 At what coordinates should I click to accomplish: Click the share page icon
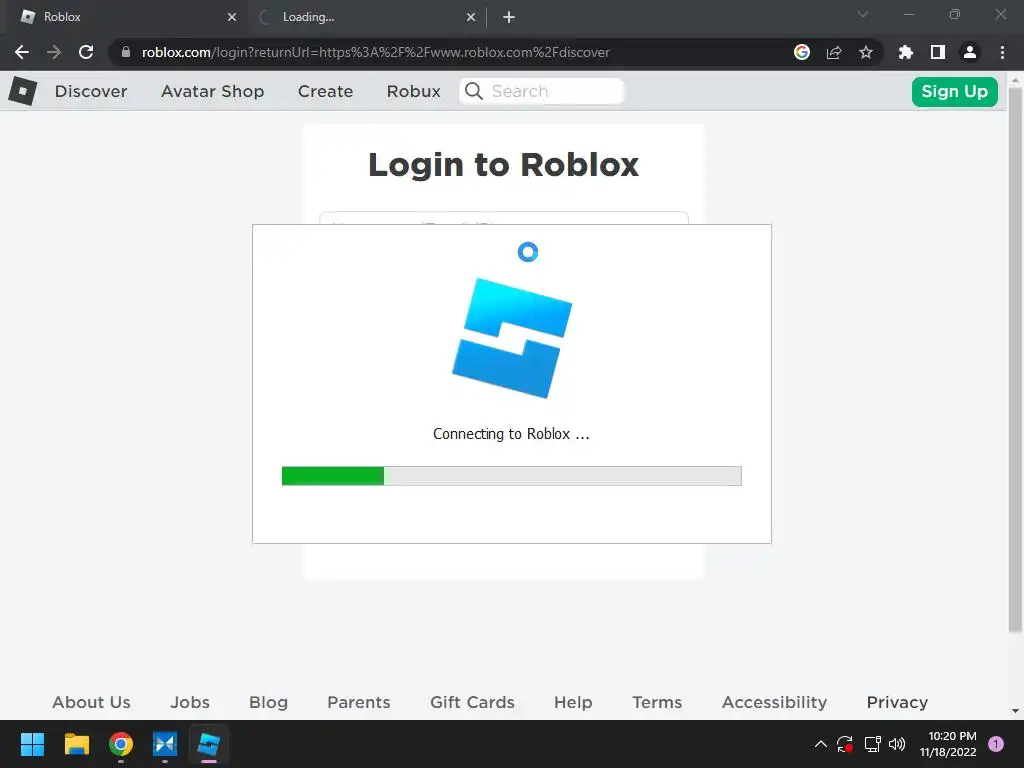(834, 52)
